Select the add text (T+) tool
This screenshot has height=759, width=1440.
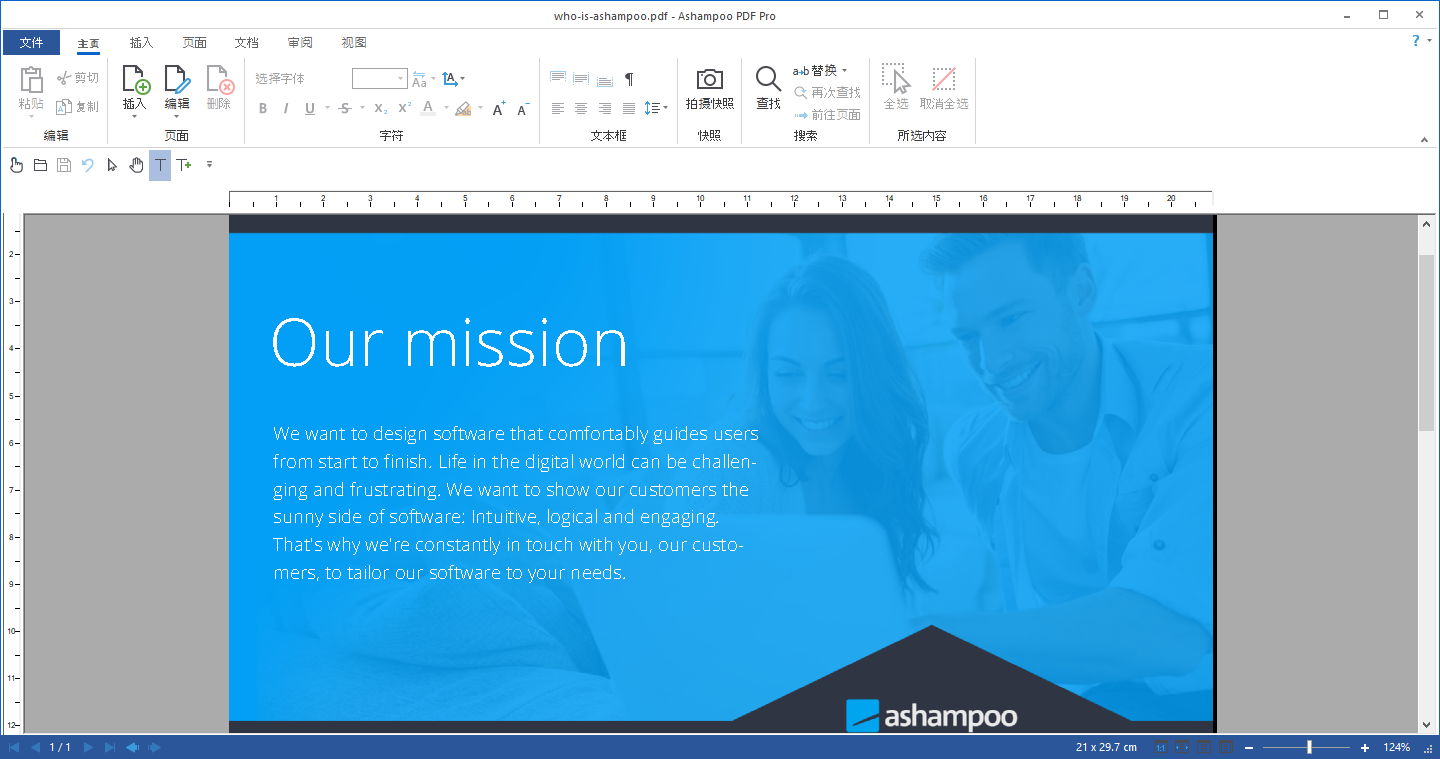click(x=184, y=165)
